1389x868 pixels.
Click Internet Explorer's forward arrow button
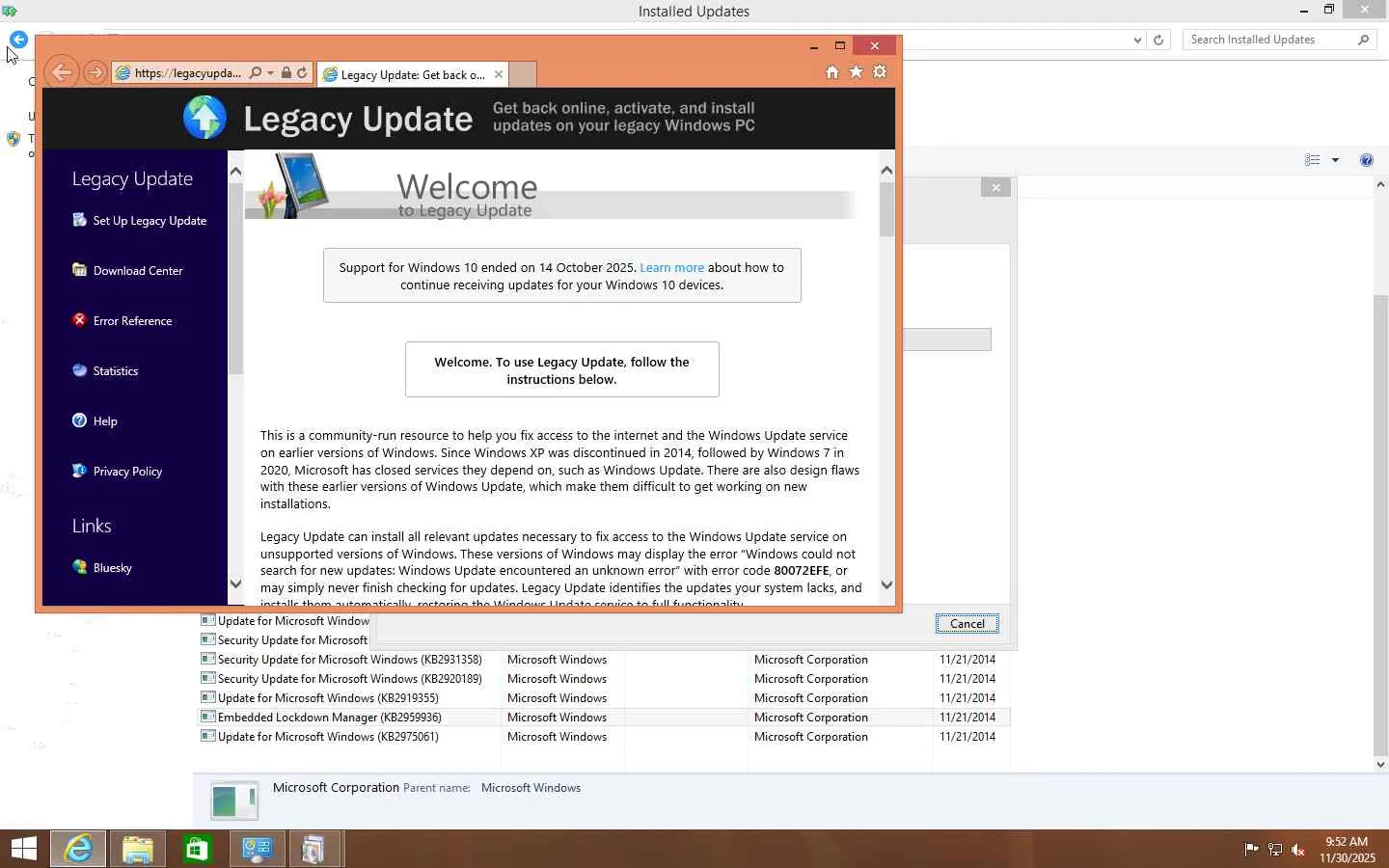[x=95, y=73]
